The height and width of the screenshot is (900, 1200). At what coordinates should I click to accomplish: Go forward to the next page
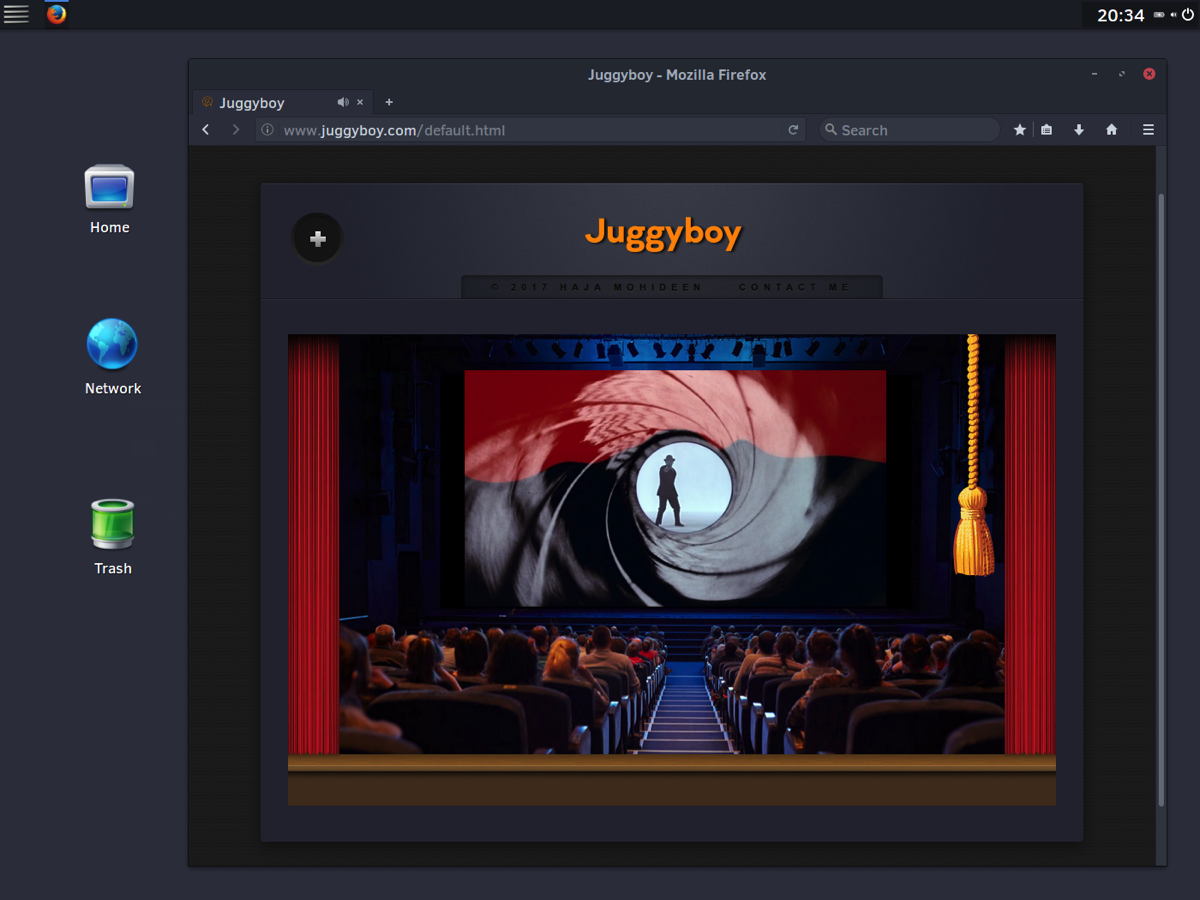coord(236,130)
